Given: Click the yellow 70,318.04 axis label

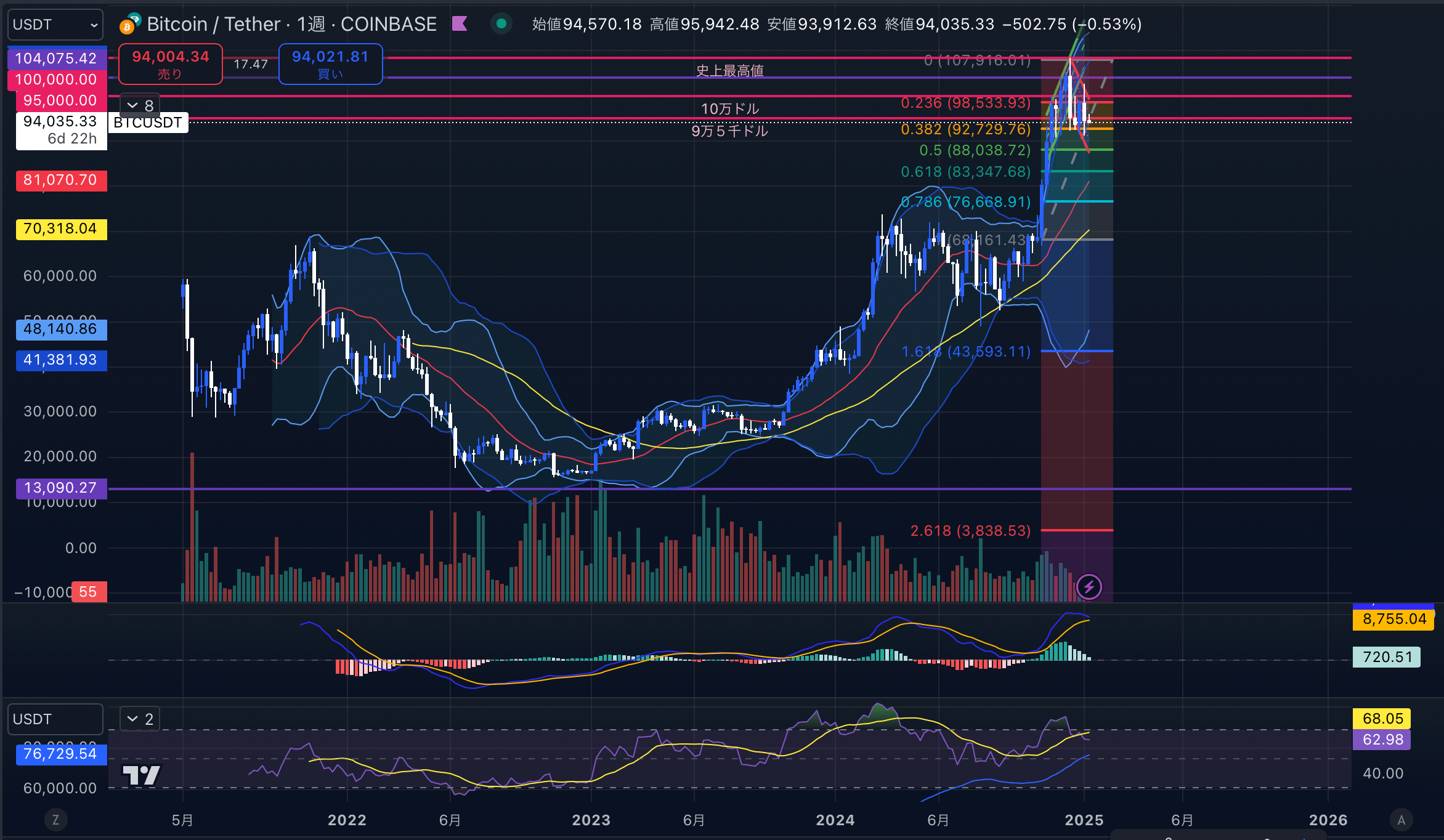Looking at the screenshot, I should [x=61, y=229].
